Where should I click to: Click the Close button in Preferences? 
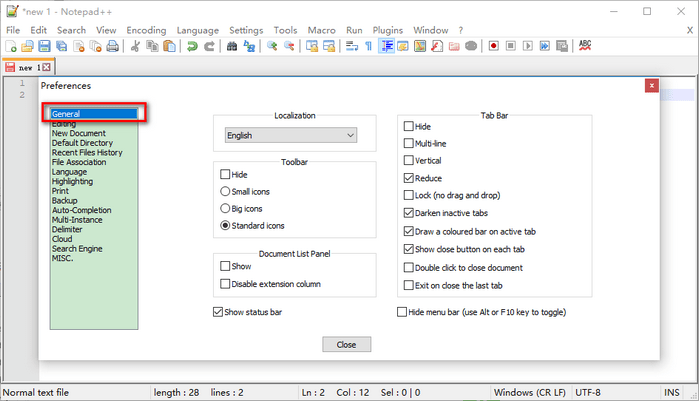346,344
